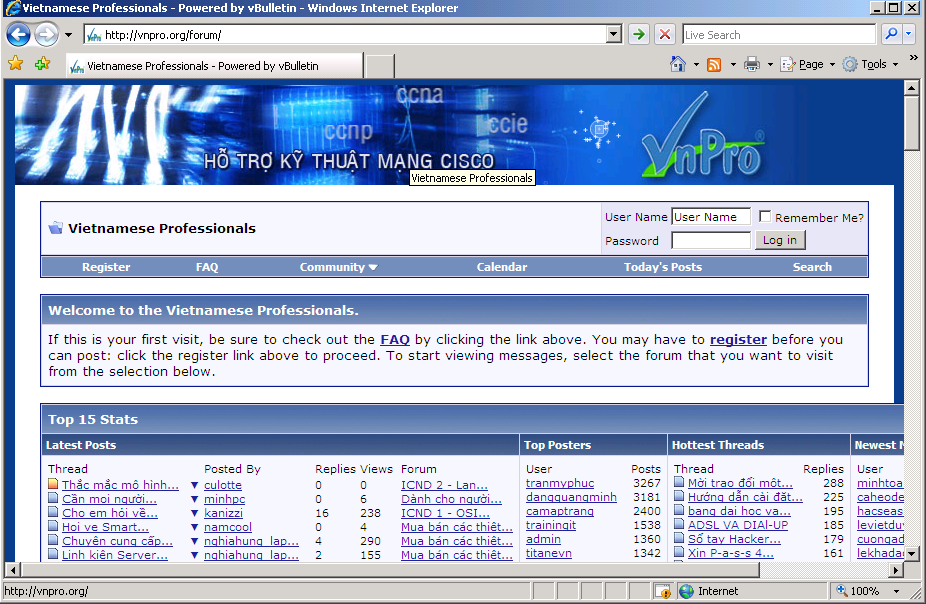
Task: Stop page loading with the red X
Action: pos(665,35)
